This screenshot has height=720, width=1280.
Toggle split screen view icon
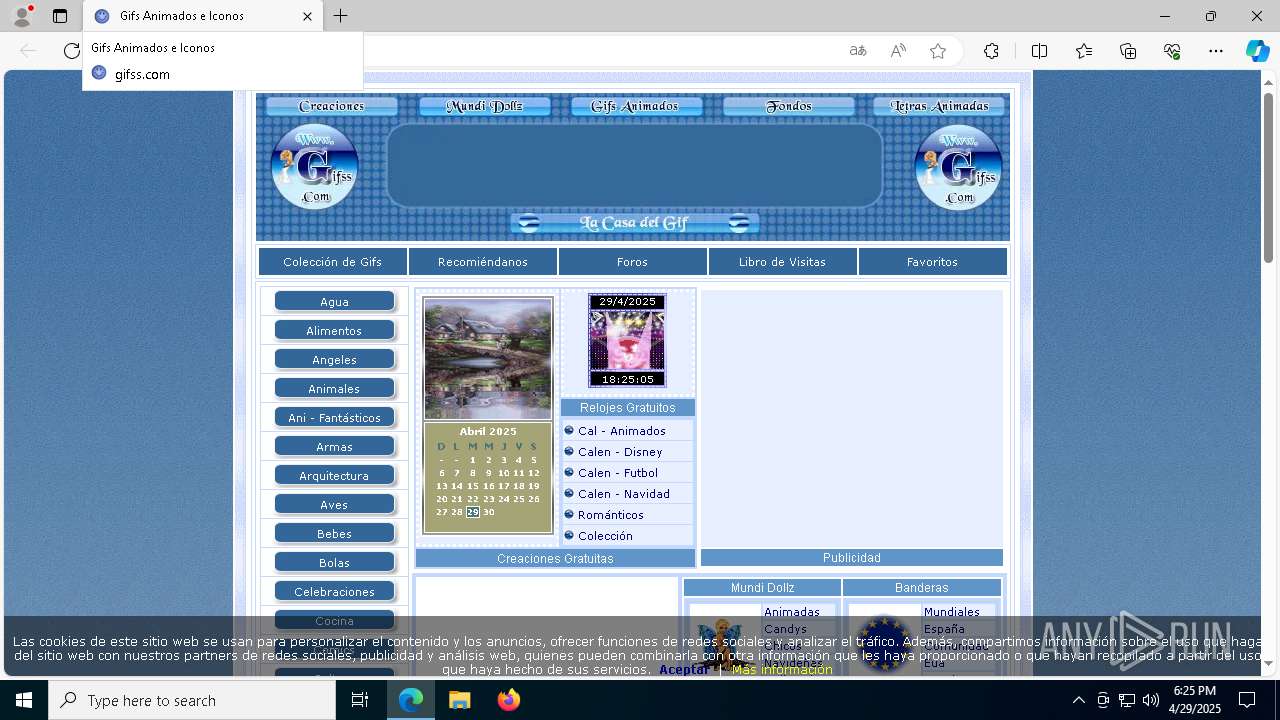1039,51
